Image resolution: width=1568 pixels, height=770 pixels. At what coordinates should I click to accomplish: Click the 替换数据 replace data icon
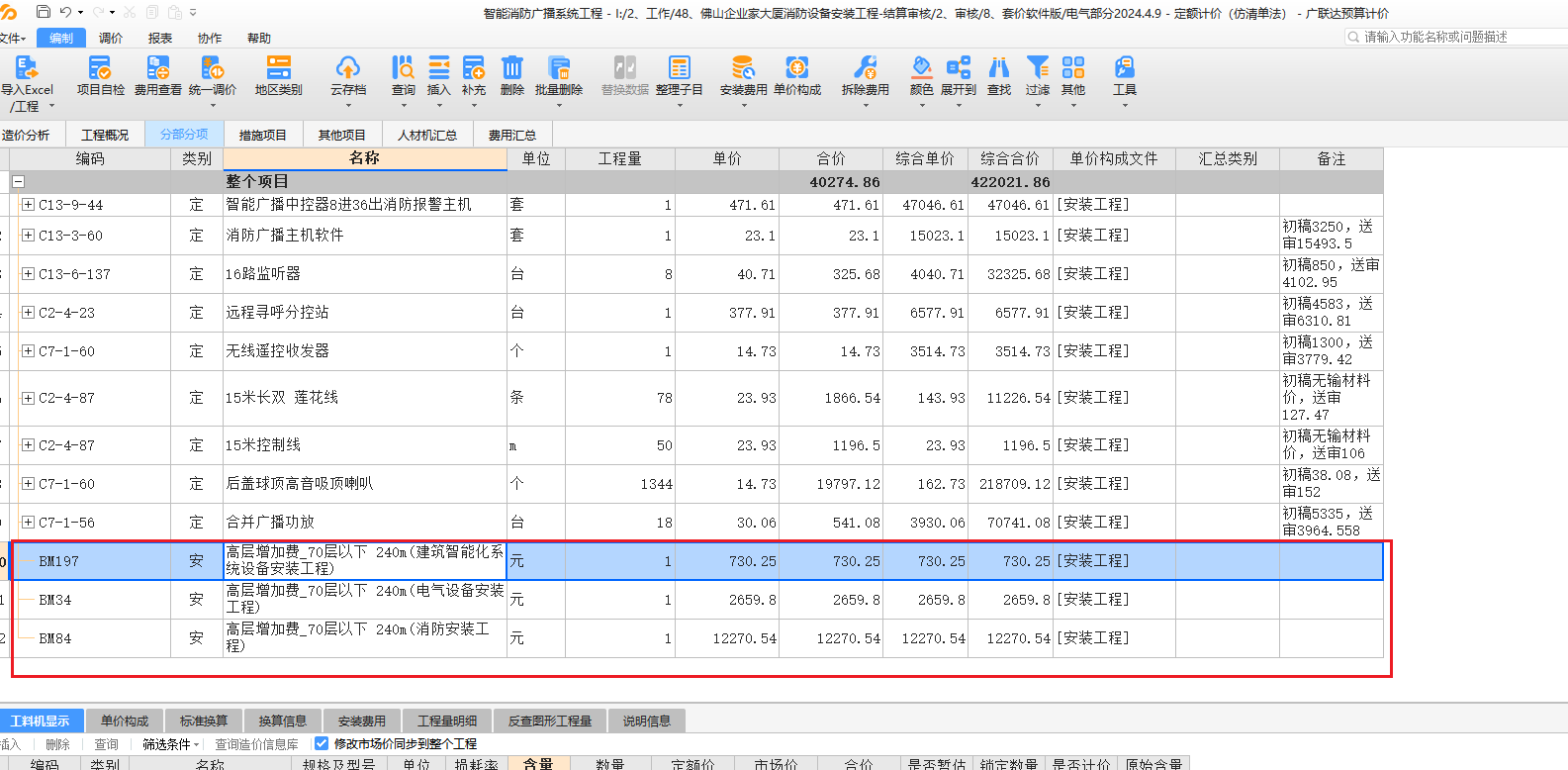pyautogui.click(x=624, y=67)
